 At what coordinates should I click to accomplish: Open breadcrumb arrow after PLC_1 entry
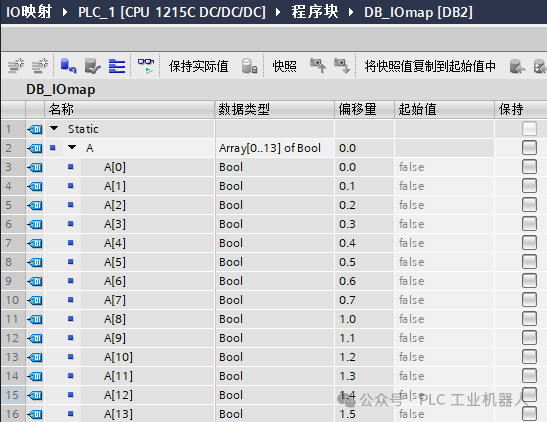point(278,13)
